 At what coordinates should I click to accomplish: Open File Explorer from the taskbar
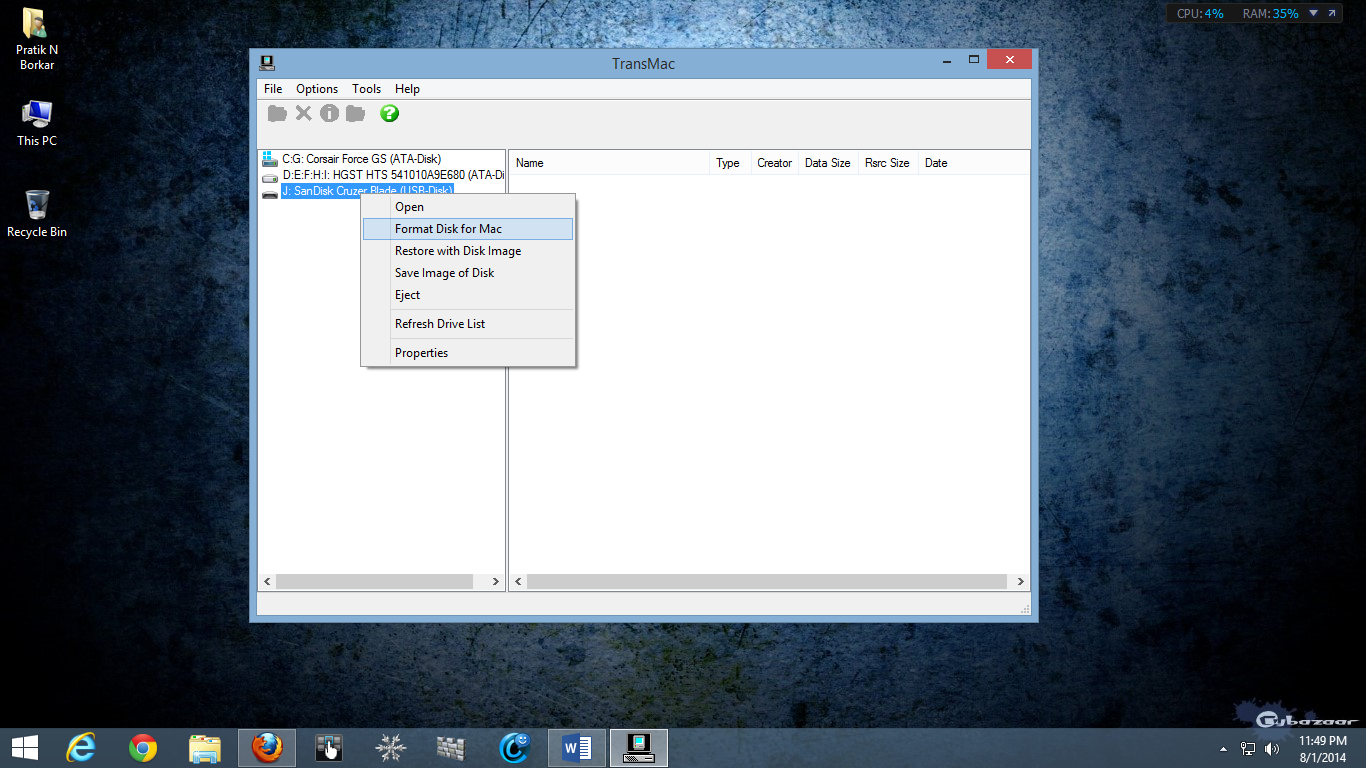(205, 748)
